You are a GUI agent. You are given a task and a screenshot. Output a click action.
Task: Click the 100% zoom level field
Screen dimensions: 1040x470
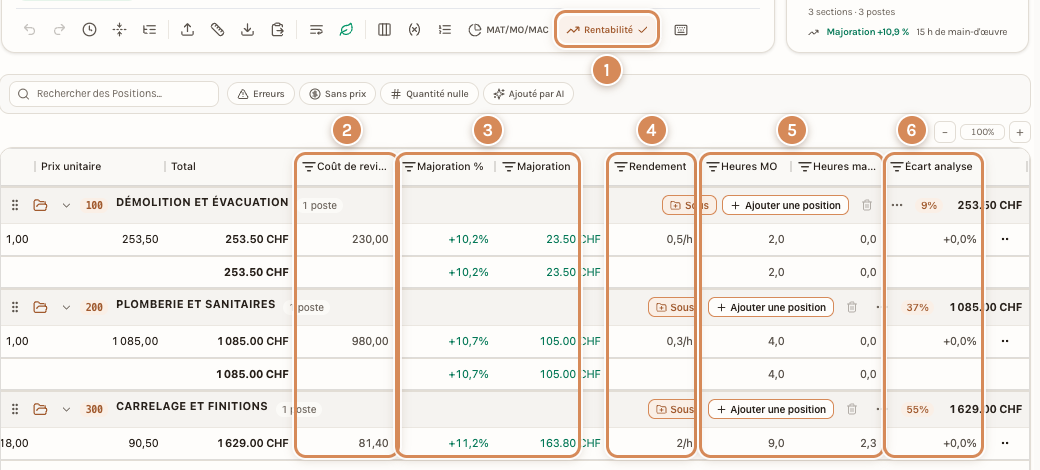pos(982,132)
